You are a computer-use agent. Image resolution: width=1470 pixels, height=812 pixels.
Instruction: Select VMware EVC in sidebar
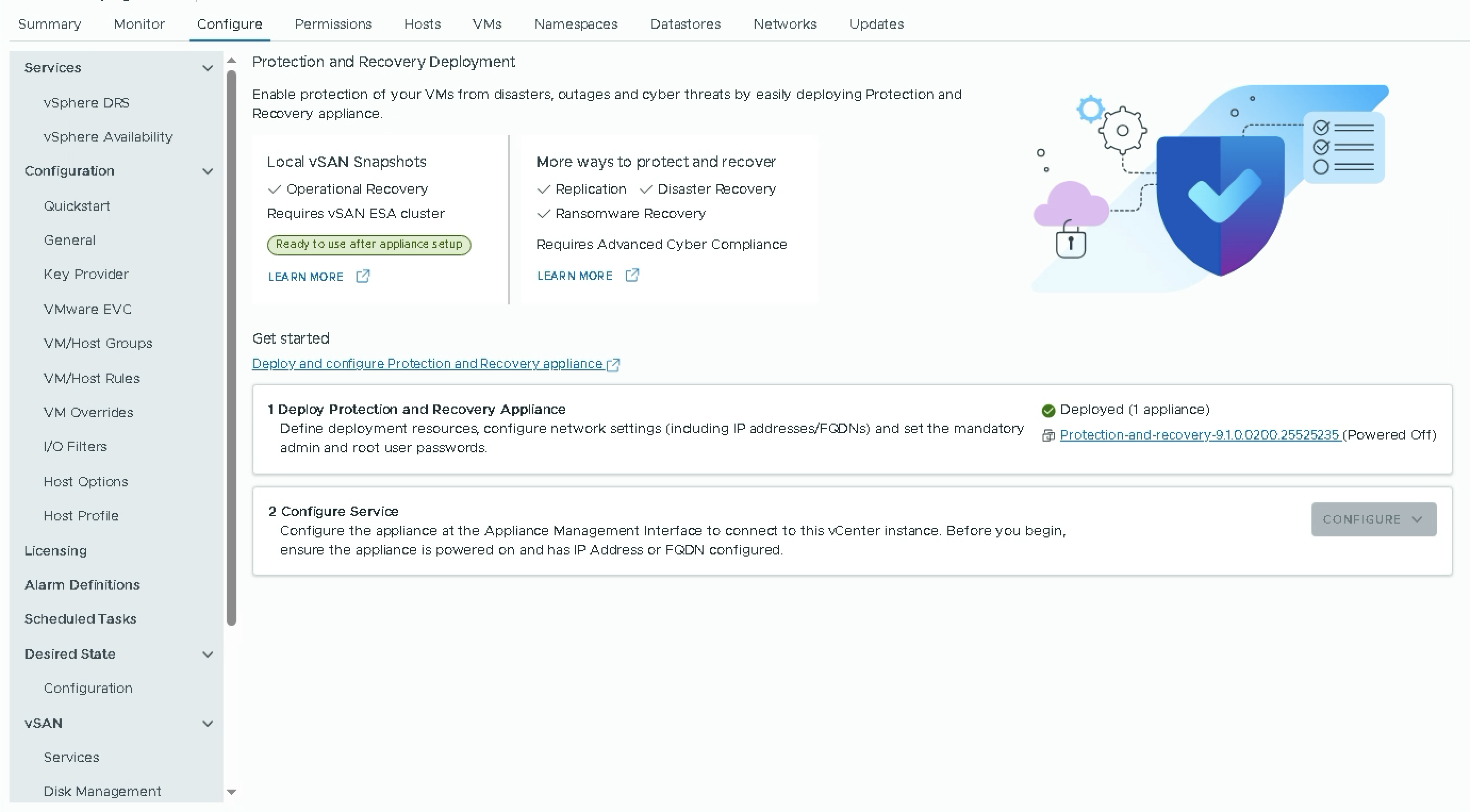coord(87,309)
